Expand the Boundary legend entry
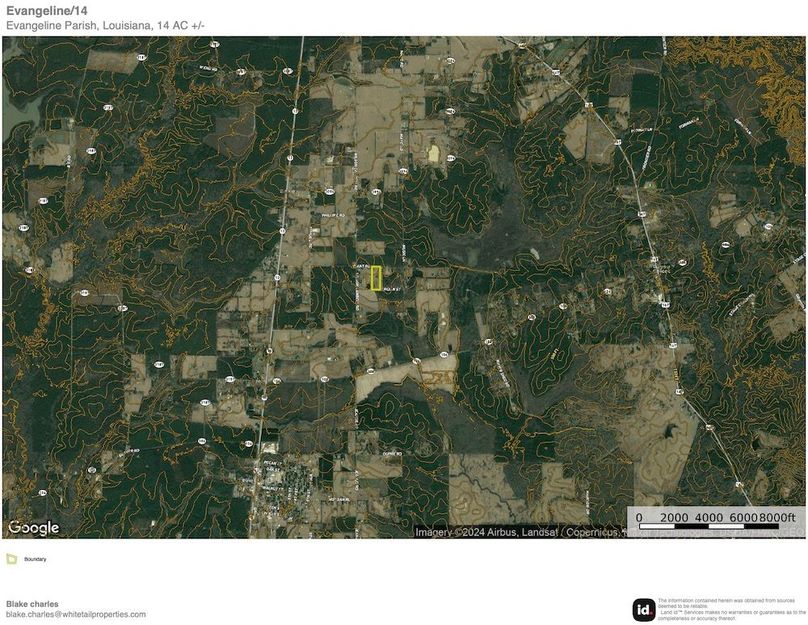Viewport: 808px width, 625px height. (x=35, y=559)
